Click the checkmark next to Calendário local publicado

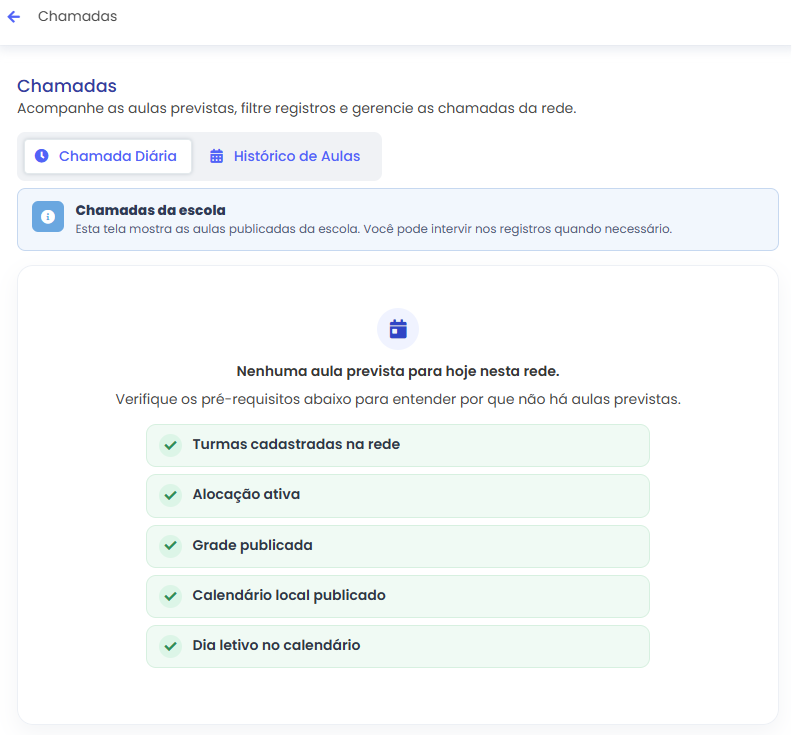pos(171,596)
